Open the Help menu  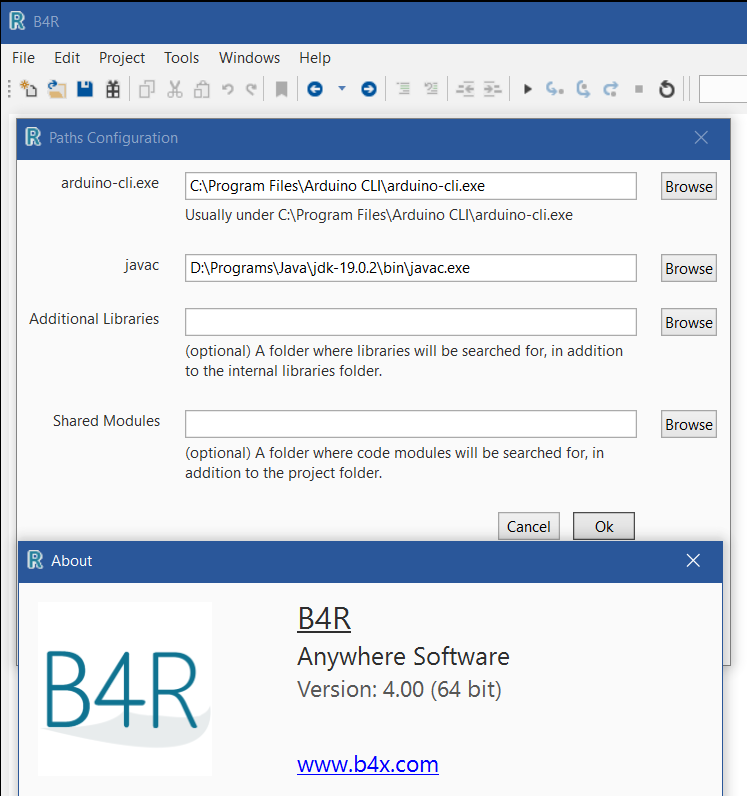(x=315, y=58)
